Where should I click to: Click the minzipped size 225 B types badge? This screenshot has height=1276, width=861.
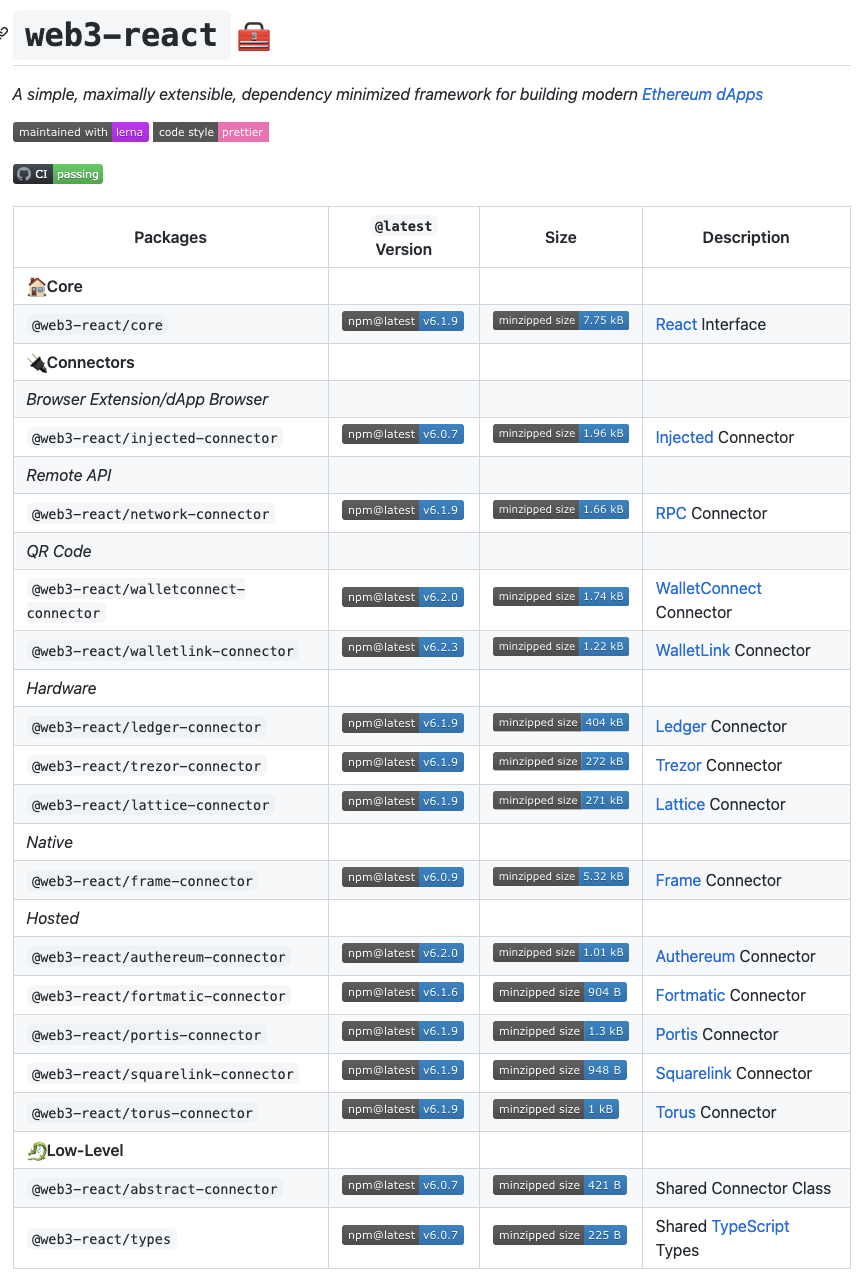560,1235
